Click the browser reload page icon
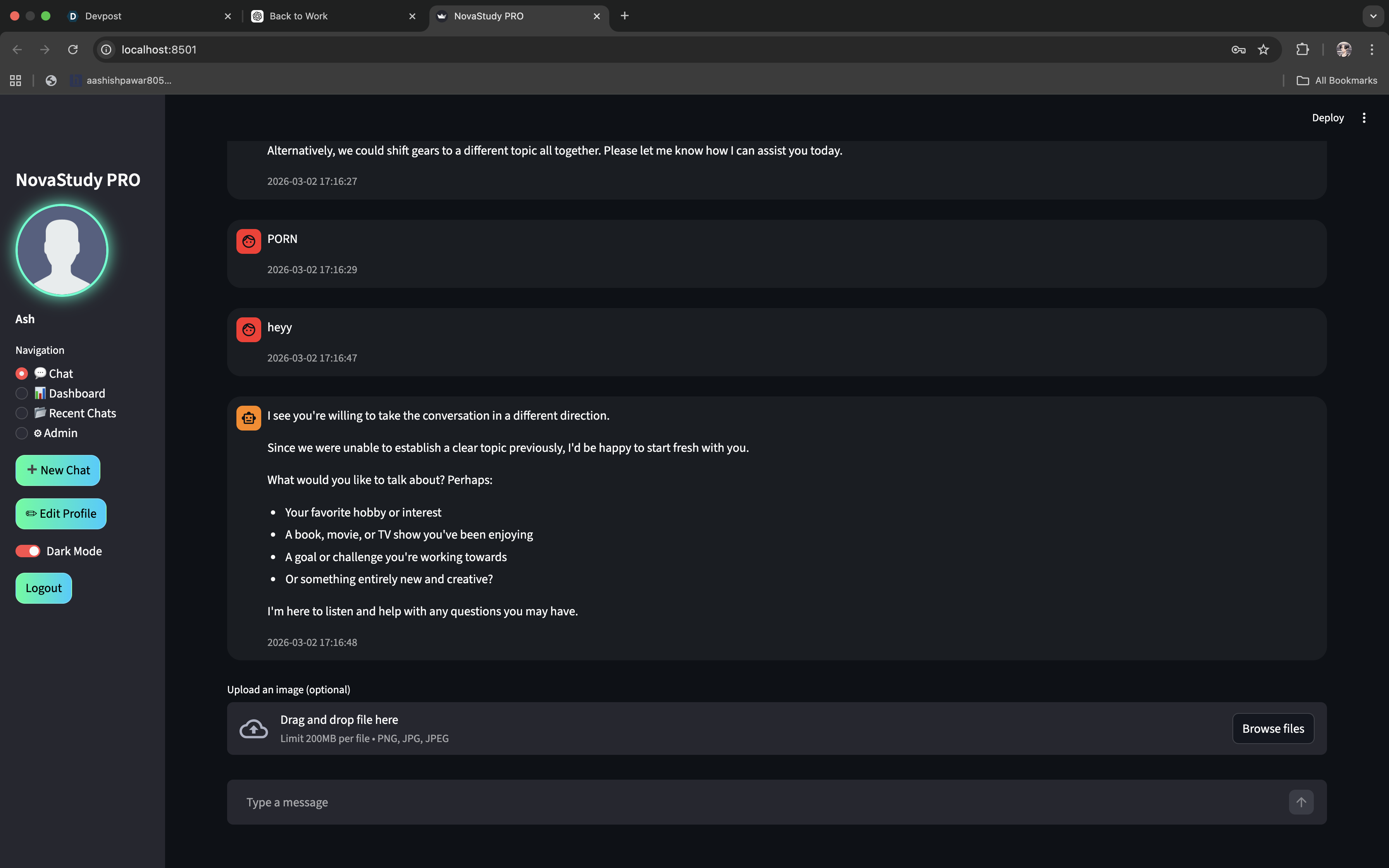The height and width of the screenshot is (868, 1389). 73,49
